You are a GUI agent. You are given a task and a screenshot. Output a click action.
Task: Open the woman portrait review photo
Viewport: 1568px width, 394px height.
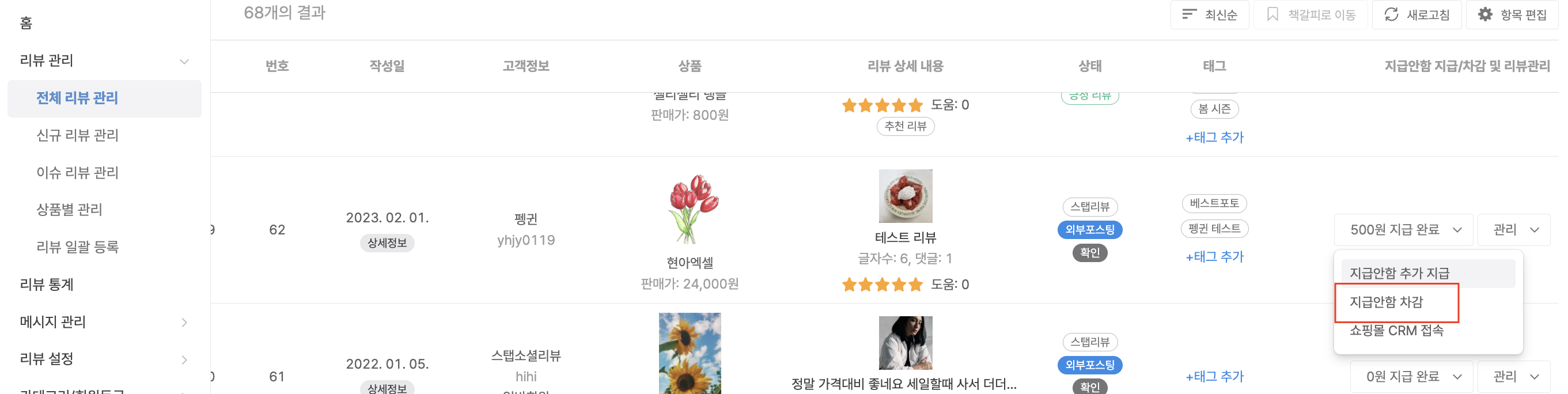tap(905, 343)
